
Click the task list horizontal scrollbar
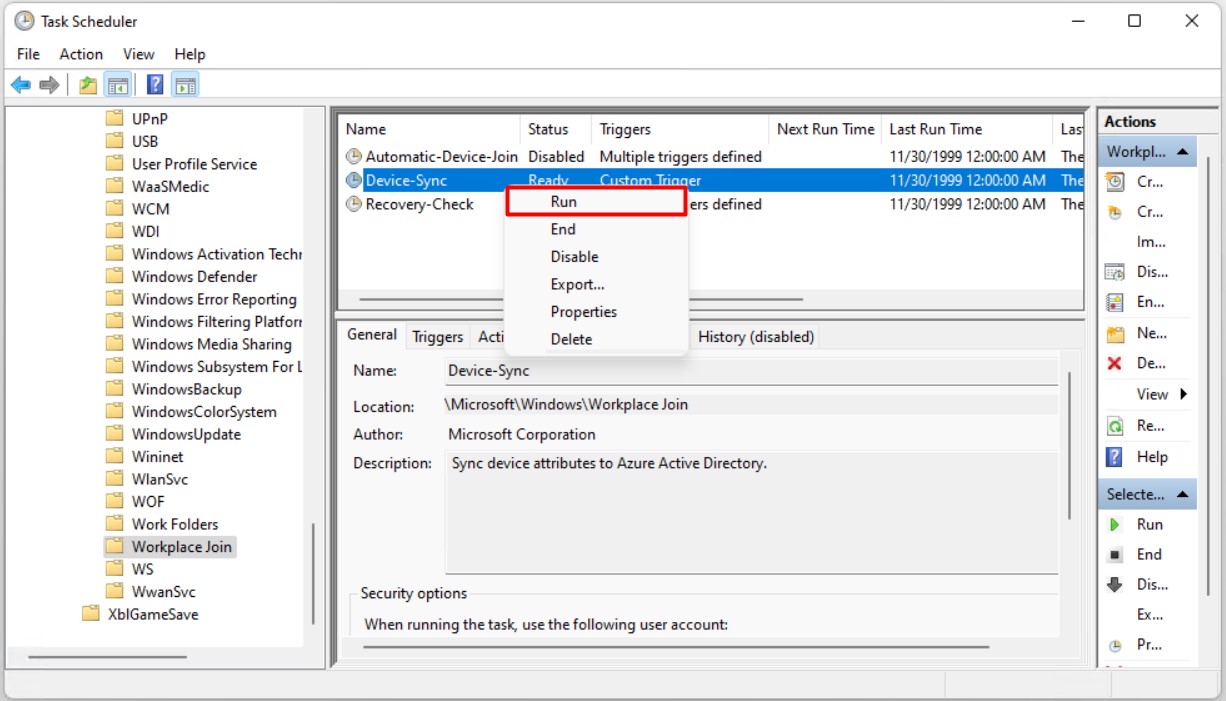[x=580, y=299]
